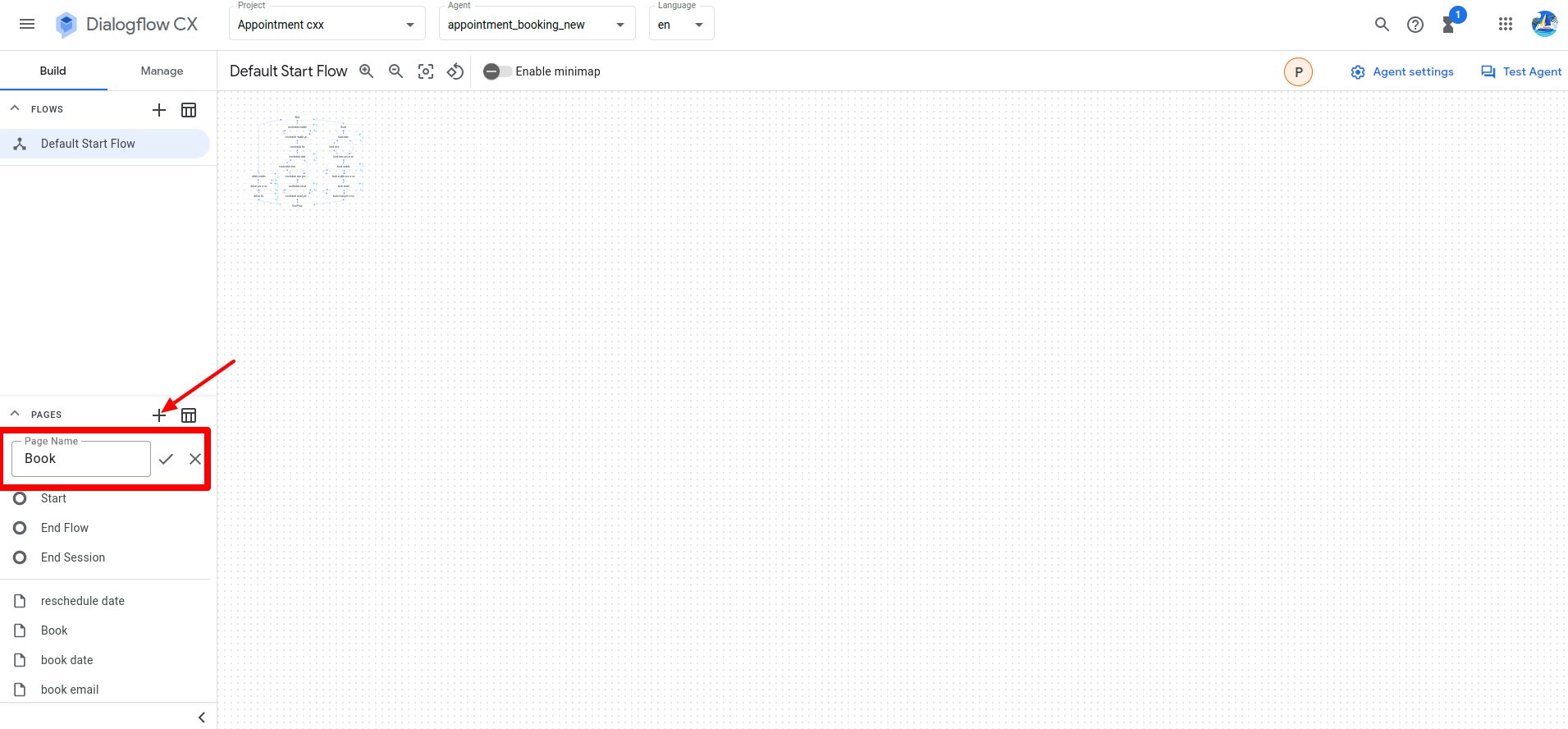Viewport: 1568px width, 729px height.
Task: Collapse the Flows section
Action: click(x=15, y=108)
